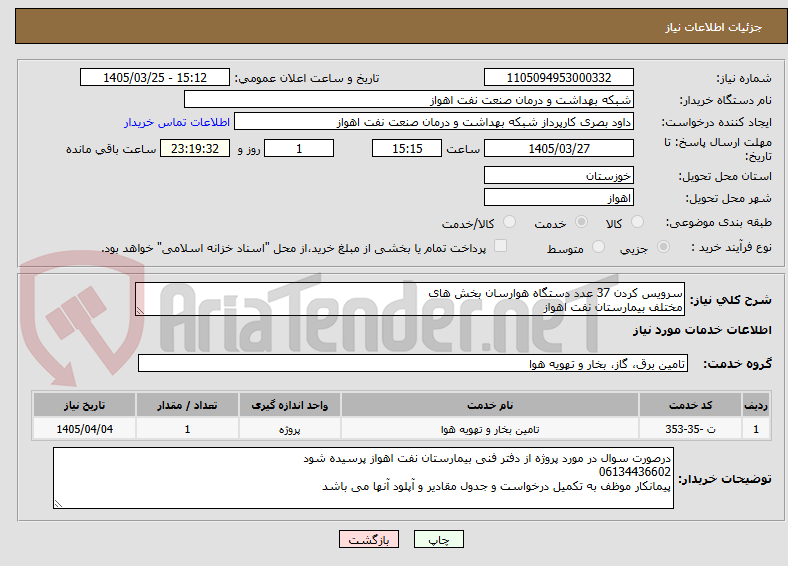Click service name cell تامین بخار و تهویه هوا

tap(490, 429)
